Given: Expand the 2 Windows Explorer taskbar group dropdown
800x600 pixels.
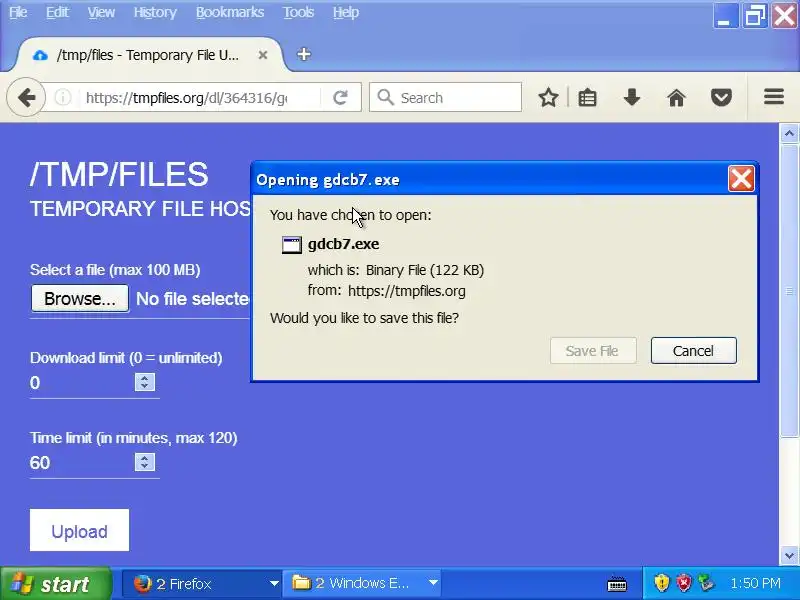Looking at the screenshot, I should pyautogui.click(x=433, y=583).
